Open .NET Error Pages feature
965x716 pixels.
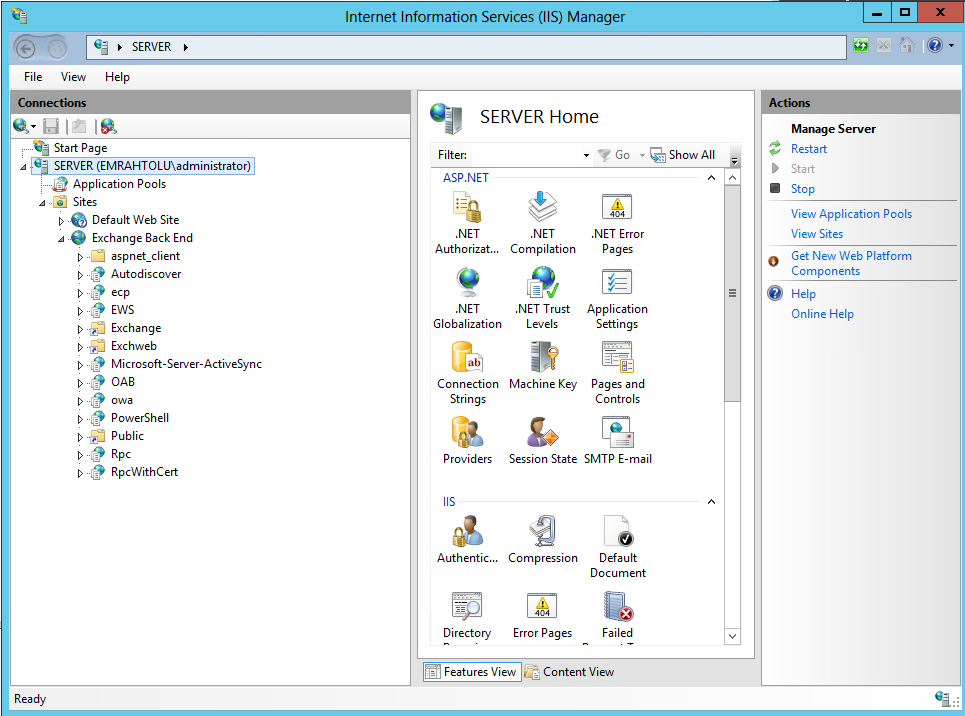(617, 223)
